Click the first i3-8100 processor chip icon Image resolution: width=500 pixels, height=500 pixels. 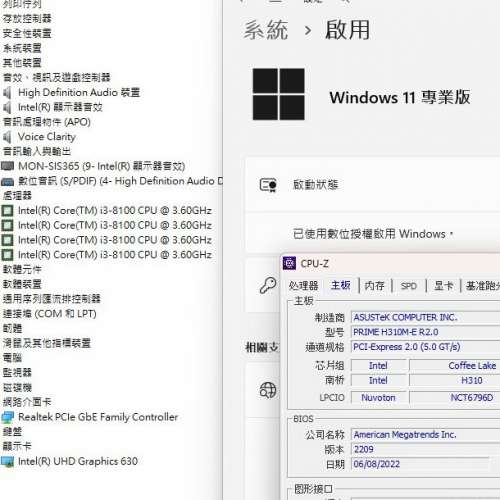8,211
